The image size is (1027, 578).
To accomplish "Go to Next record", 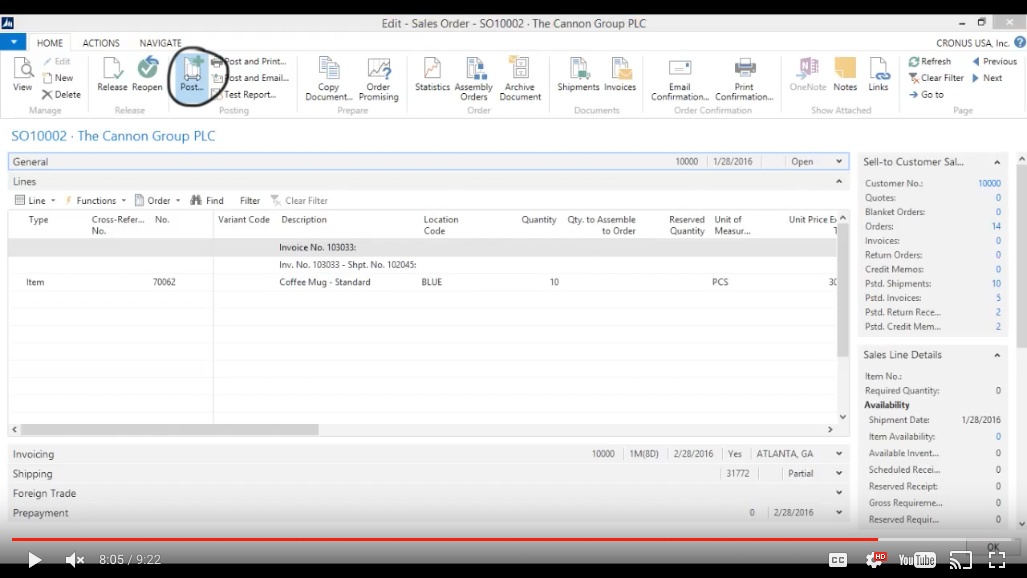I will [x=987, y=77].
